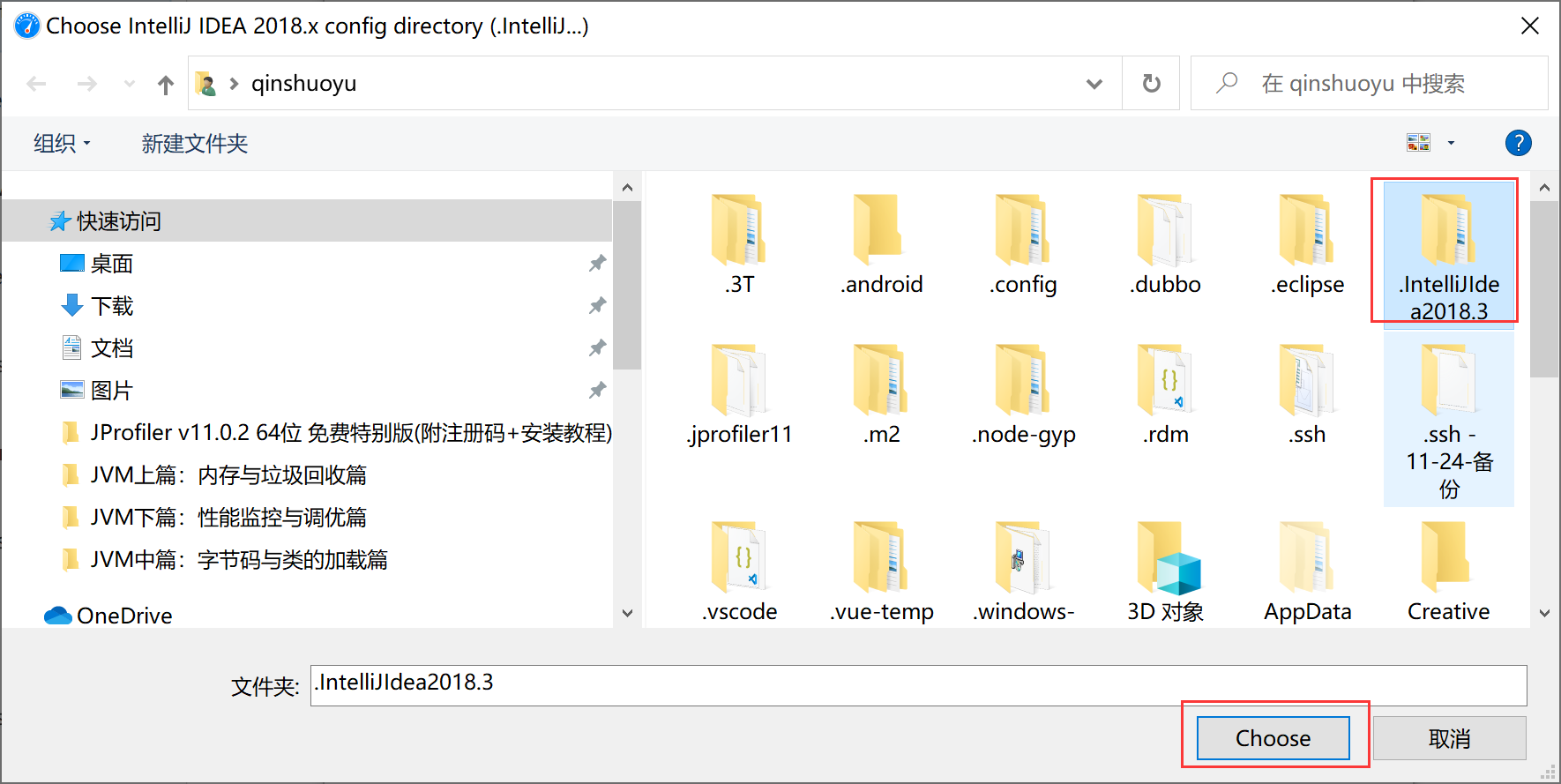Click navigation pane scroll up arrow

627,187
